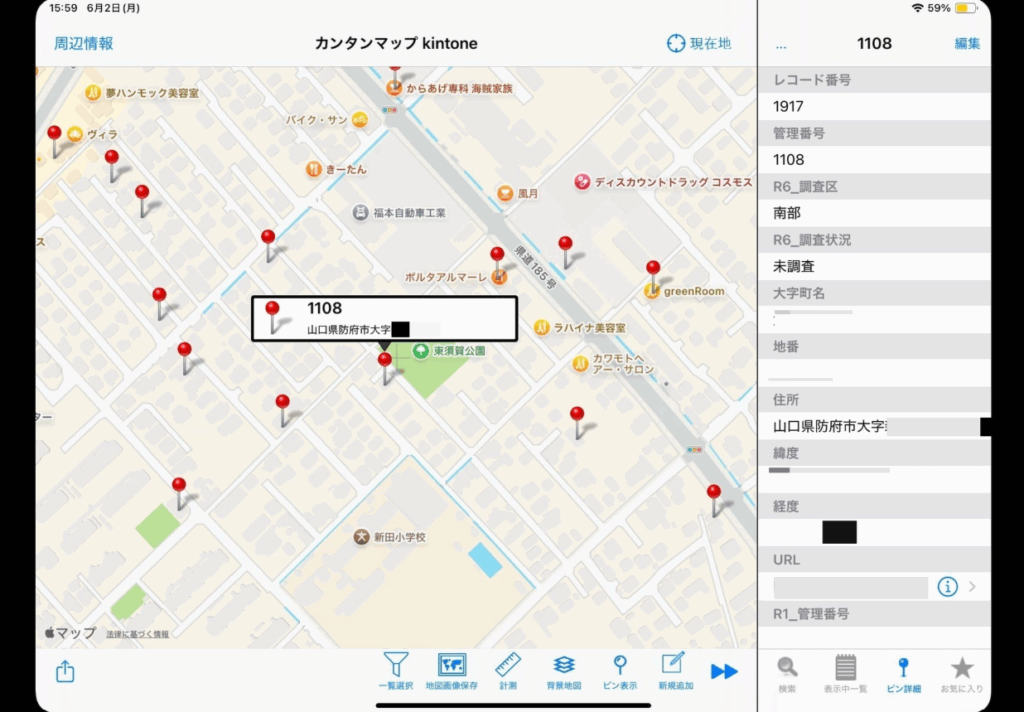Viewport: 1024px width, 712px height.
Task: Tap きーたん restaurant marker
Action: 314,169
